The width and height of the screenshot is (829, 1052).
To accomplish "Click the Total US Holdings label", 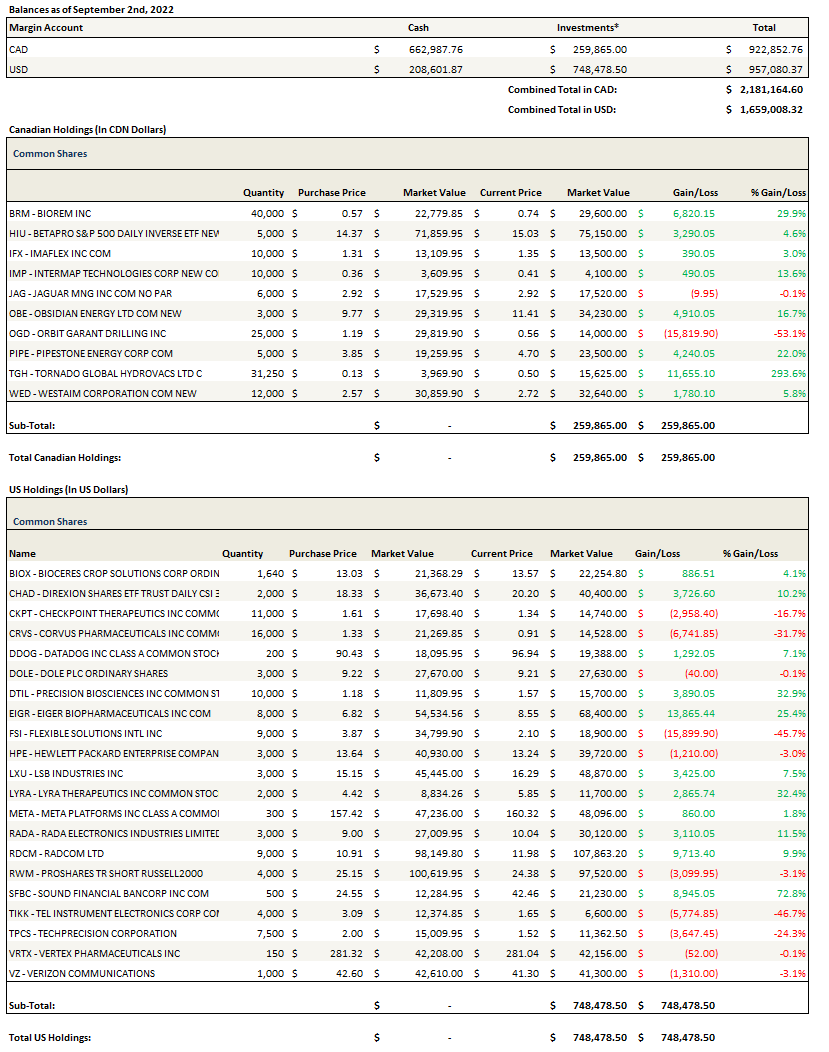I will [50, 1037].
